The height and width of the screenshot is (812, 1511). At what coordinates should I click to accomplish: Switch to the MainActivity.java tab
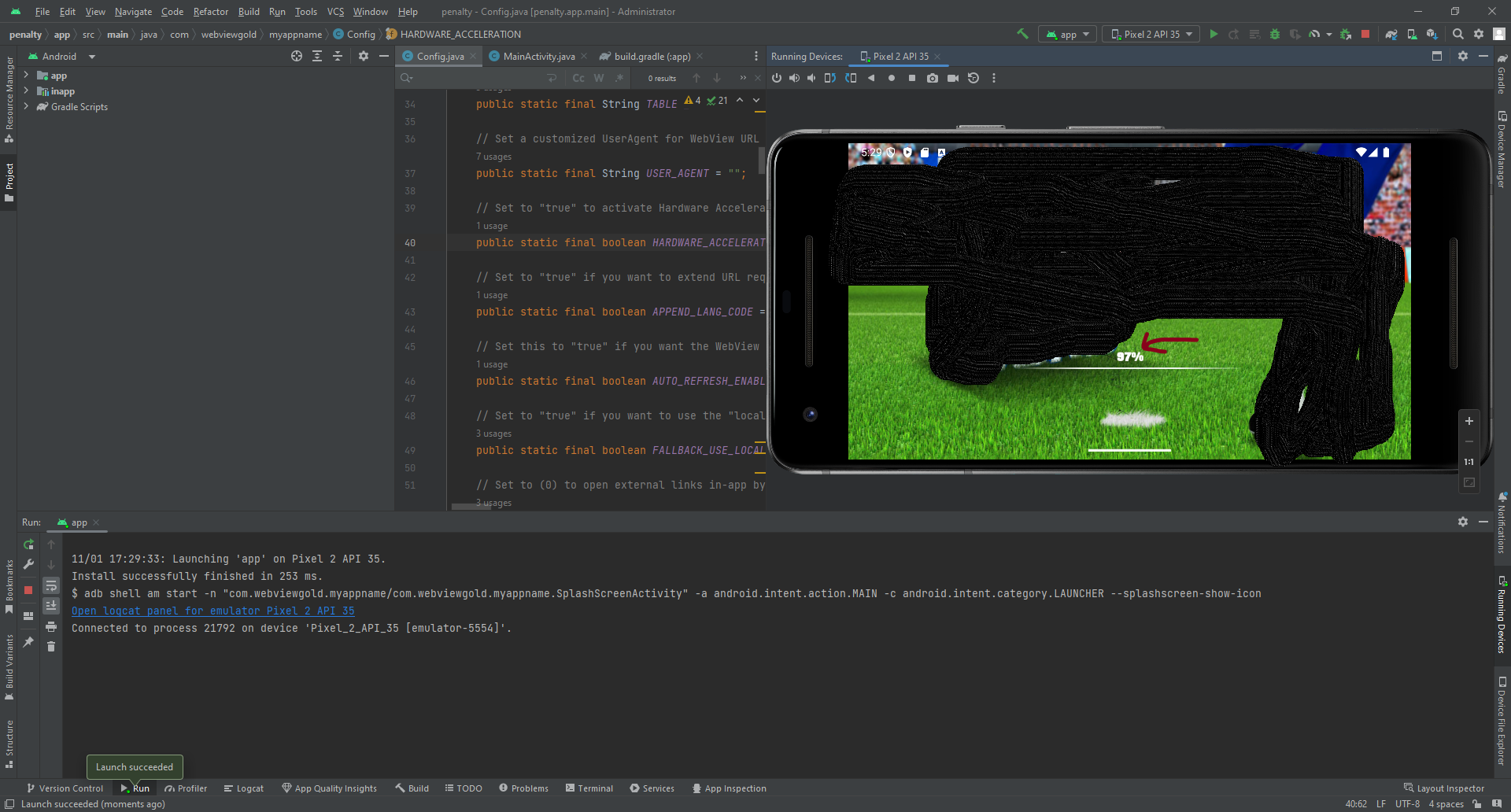(538, 56)
